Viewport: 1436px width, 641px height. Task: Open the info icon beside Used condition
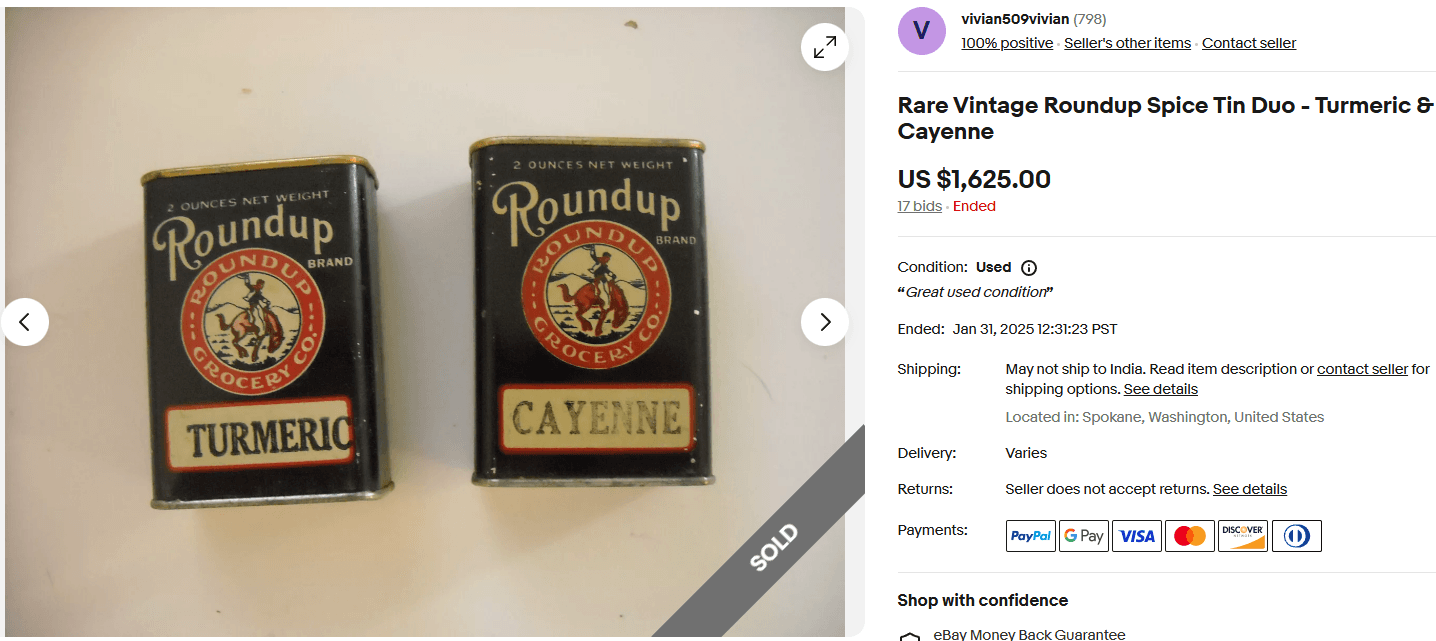(1029, 267)
